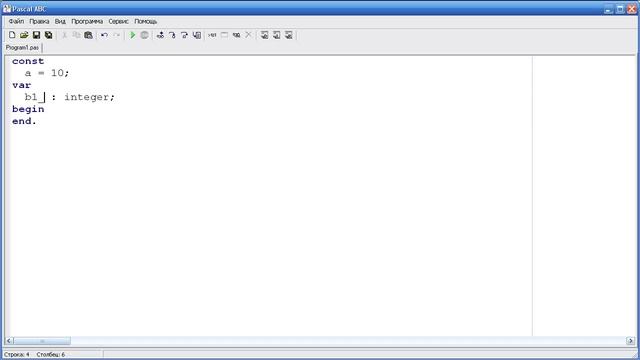Click the 'Строка: 4' status bar entry
This screenshot has height=360, width=640.
click(17, 354)
